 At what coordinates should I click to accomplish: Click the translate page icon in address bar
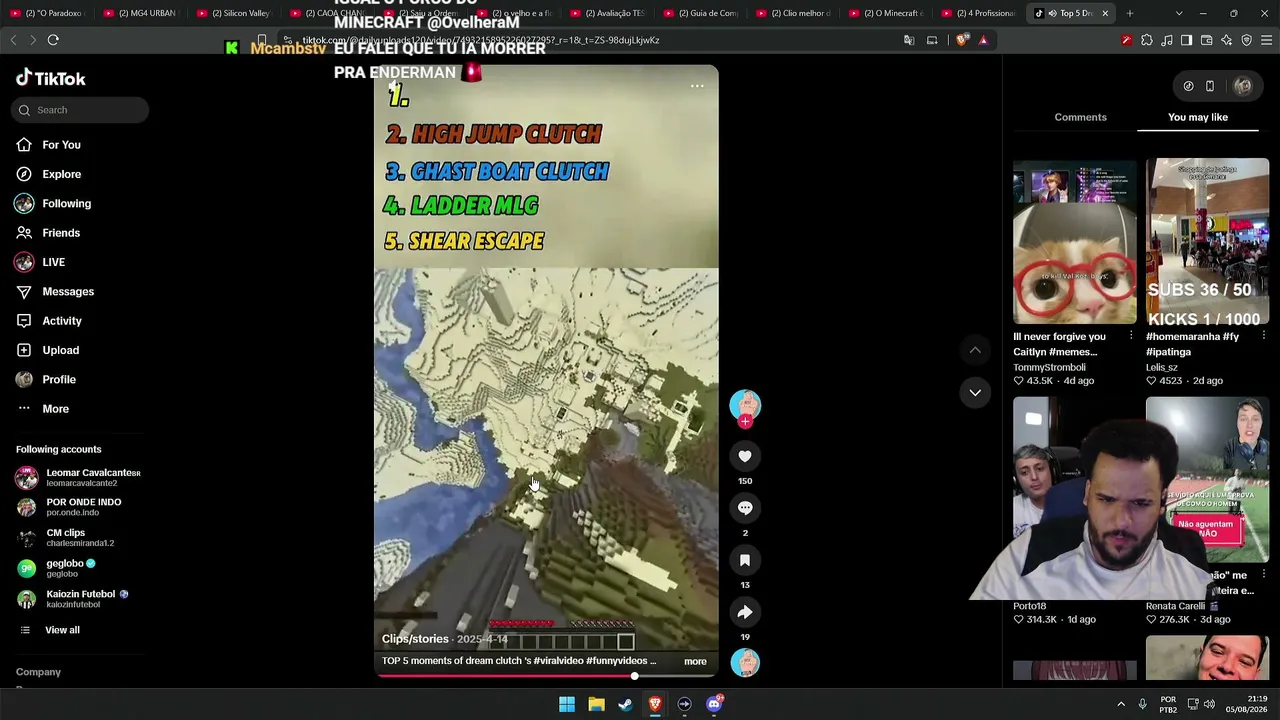coord(909,40)
